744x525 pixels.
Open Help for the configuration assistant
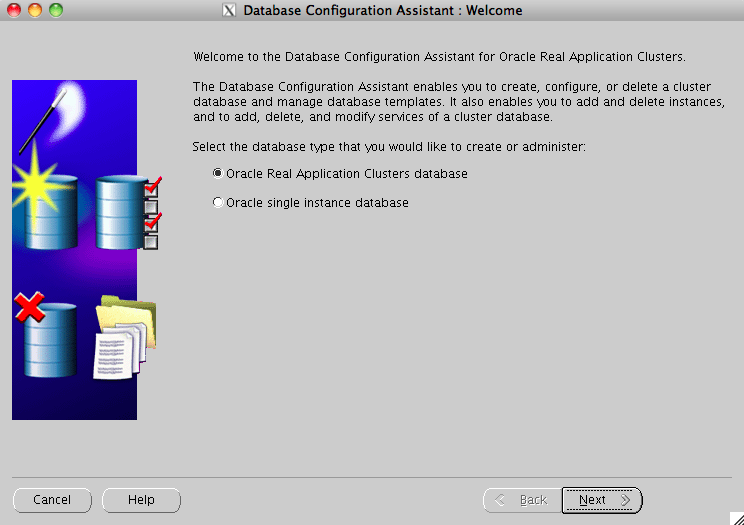point(141,500)
